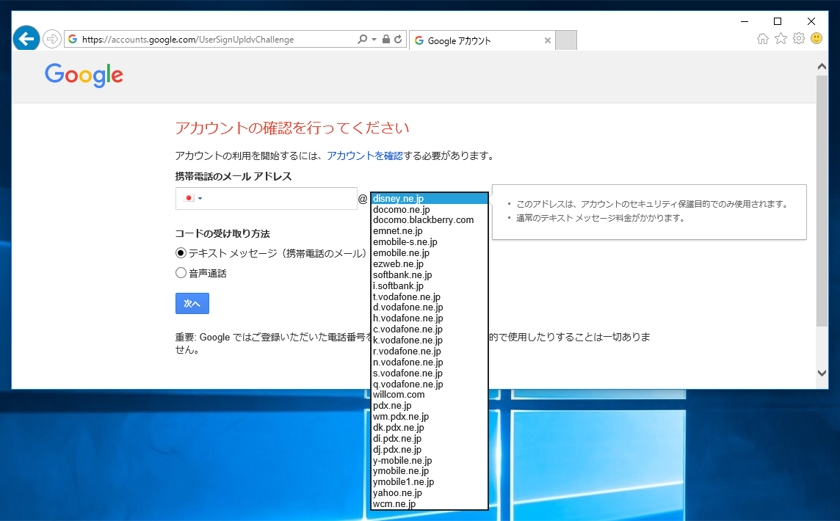Select dj.pdx.ne.jp domain entry
The image size is (840, 521).
click(x=429, y=449)
